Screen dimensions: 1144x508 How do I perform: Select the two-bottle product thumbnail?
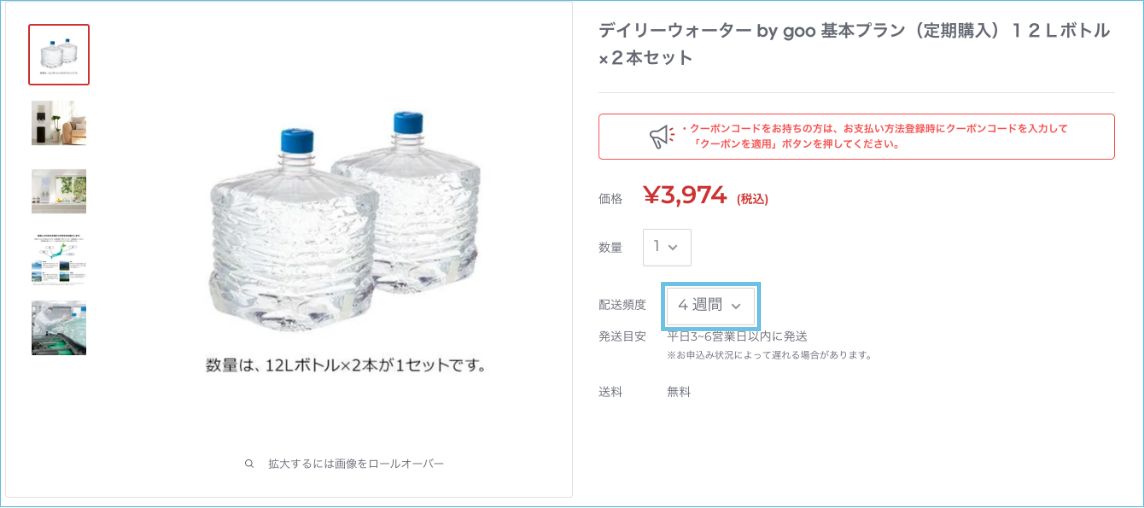pos(59,55)
